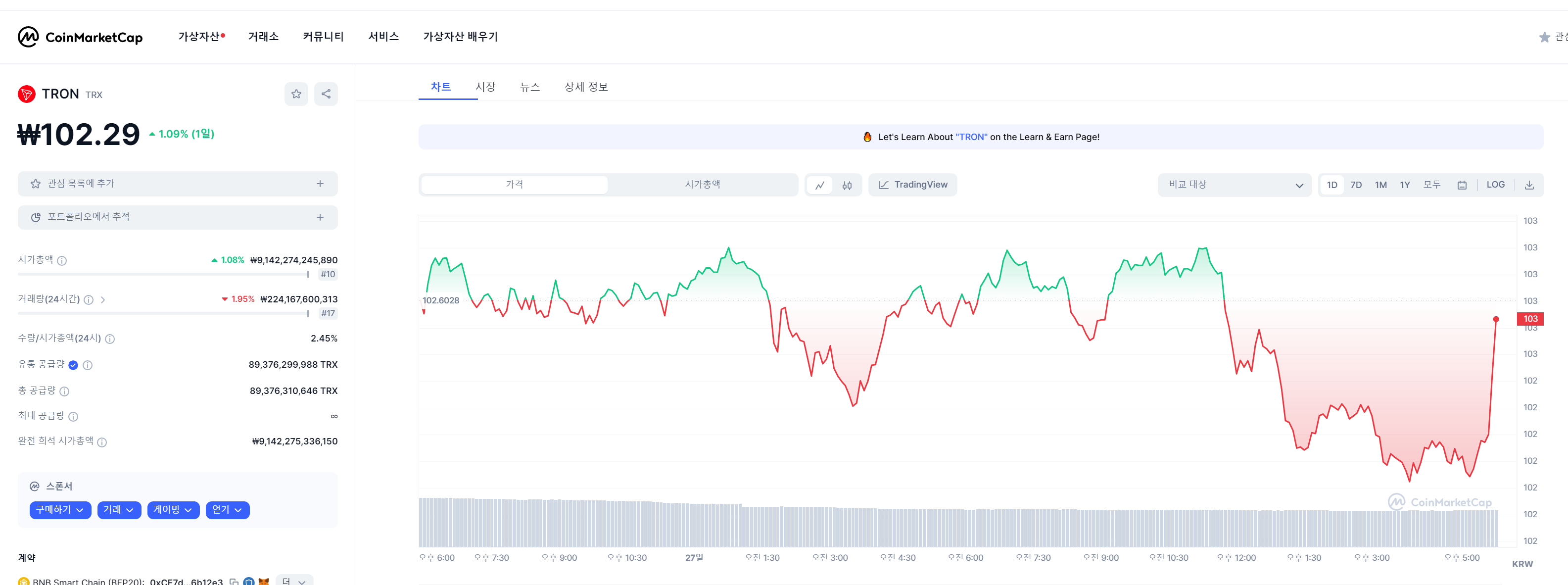
Task: Click the TradingView button
Action: click(x=912, y=185)
